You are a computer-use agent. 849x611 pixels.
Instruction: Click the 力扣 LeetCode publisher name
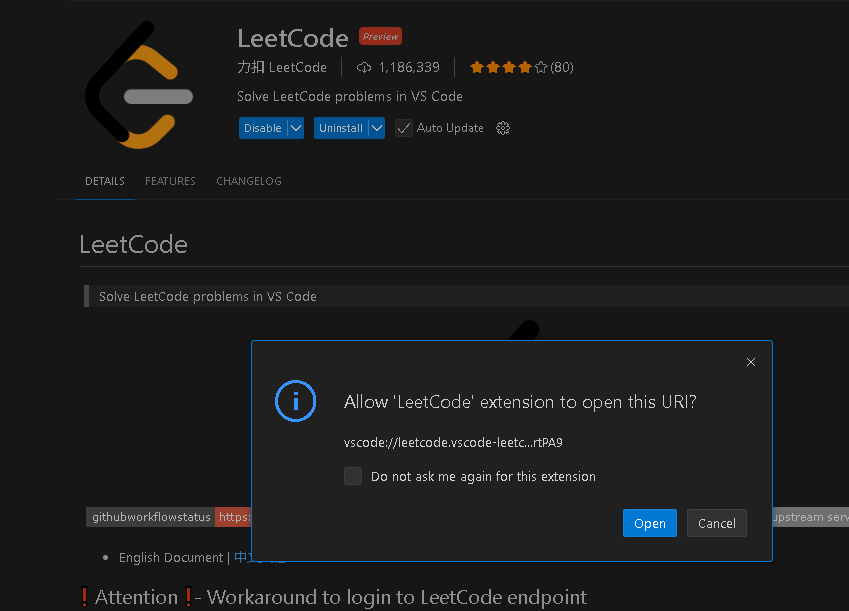pos(282,67)
